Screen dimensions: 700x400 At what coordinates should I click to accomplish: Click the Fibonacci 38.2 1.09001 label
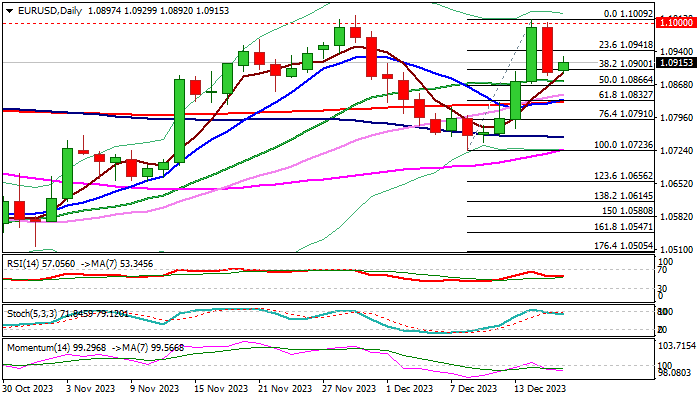pos(625,62)
